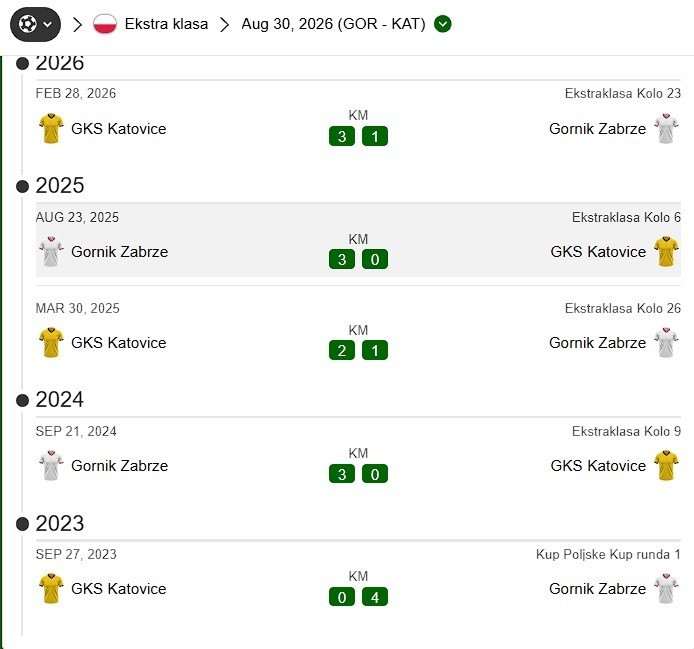Viewport: 694px width, 649px height.
Task: Click GKS Katowice yellow jersey, Feb 28 2026 match
Action: pyautogui.click(x=51, y=128)
